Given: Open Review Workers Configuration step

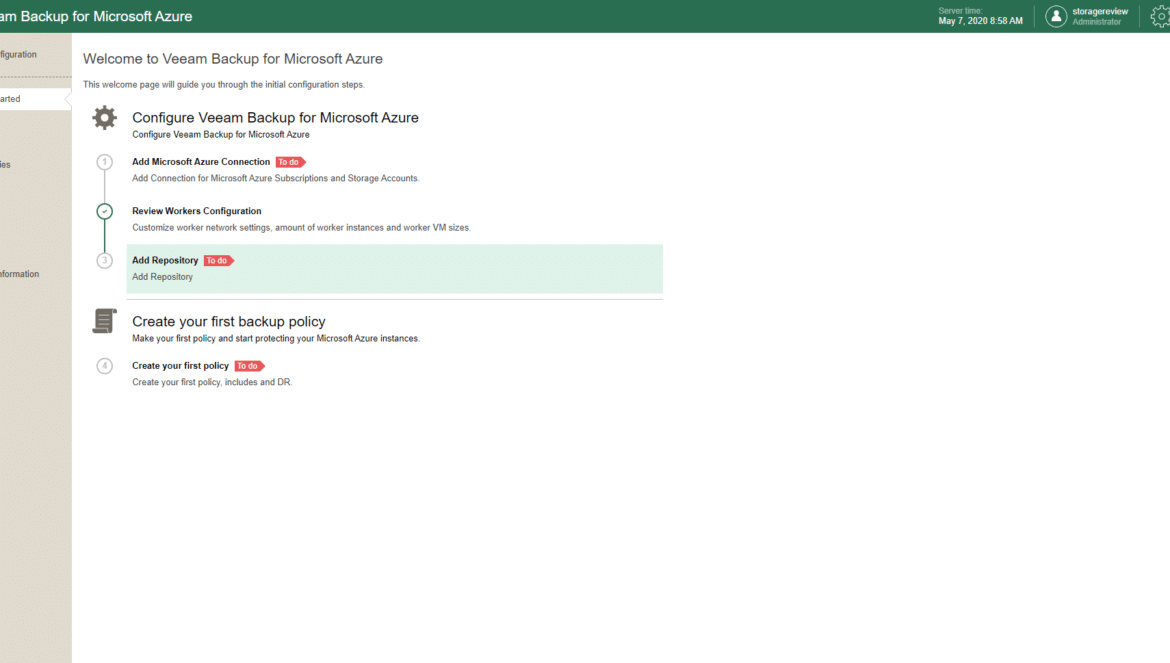Looking at the screenshot, I should [197, 211].
